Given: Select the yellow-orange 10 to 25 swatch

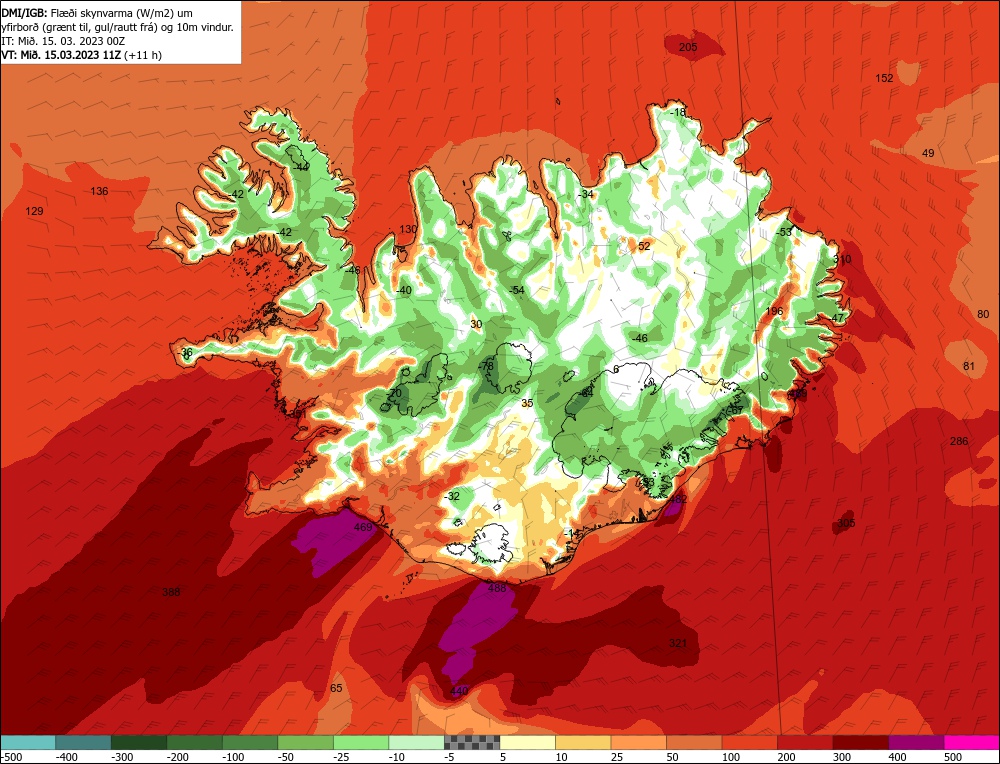Looking at the screenshot, I should point(582,742).
